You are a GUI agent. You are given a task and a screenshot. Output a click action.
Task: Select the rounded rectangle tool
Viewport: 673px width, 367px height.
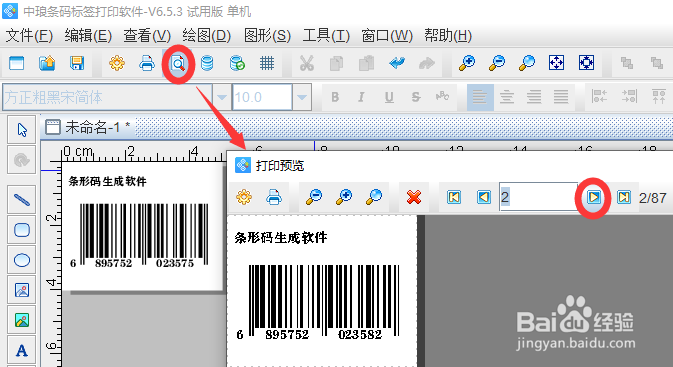[x=21, y=230]
